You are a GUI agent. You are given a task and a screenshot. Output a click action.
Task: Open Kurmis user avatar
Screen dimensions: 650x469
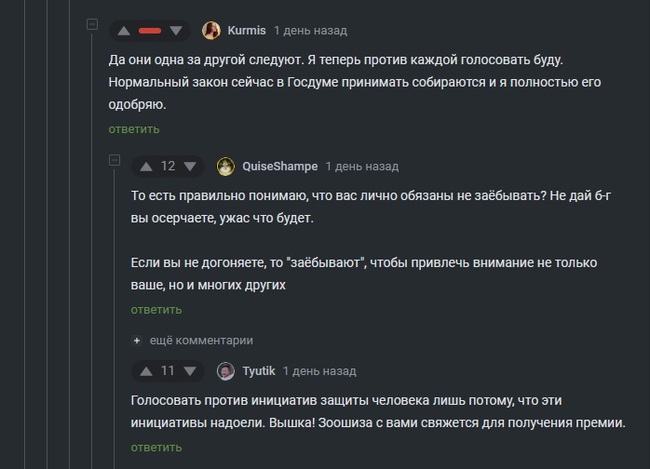[x=212, y=30]
